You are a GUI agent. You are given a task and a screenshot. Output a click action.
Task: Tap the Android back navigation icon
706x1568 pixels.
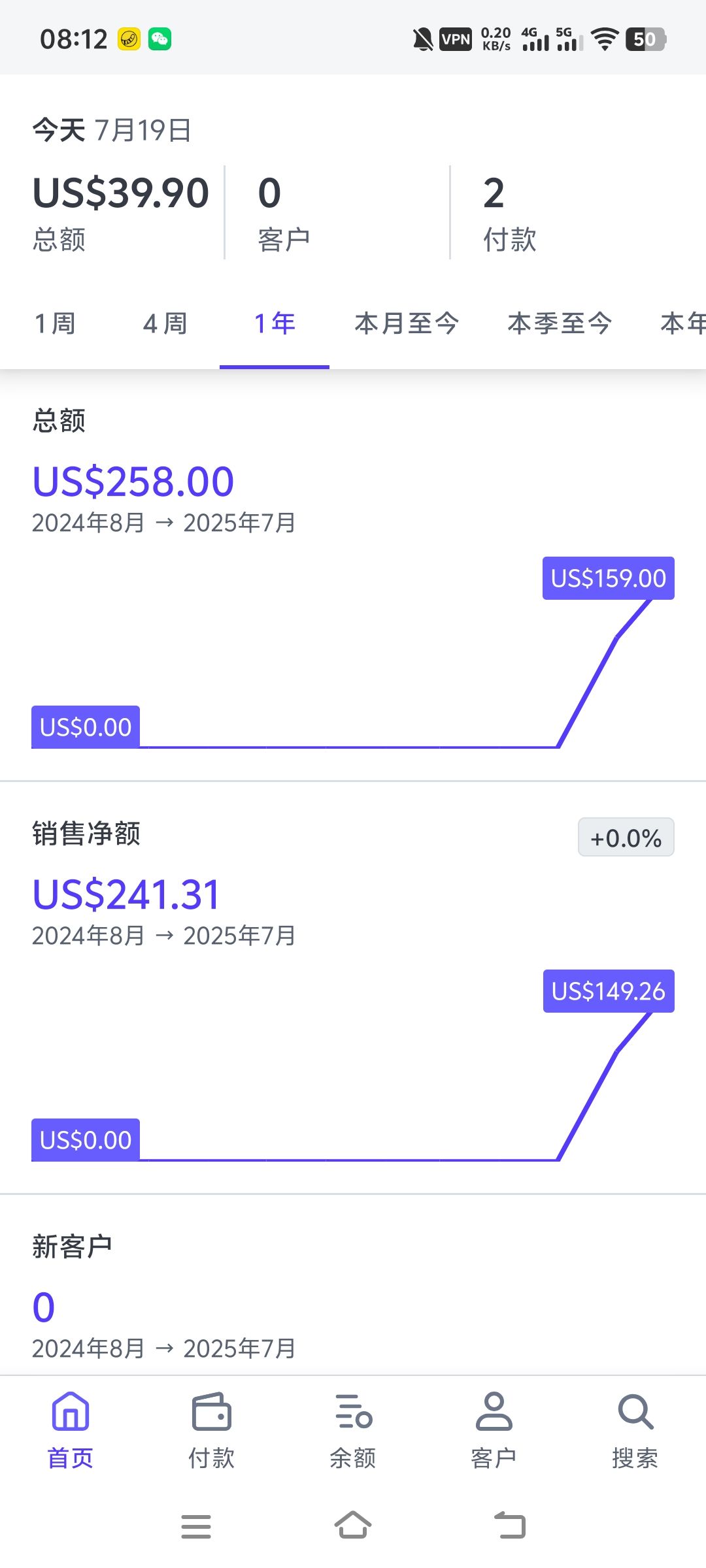510,1526
